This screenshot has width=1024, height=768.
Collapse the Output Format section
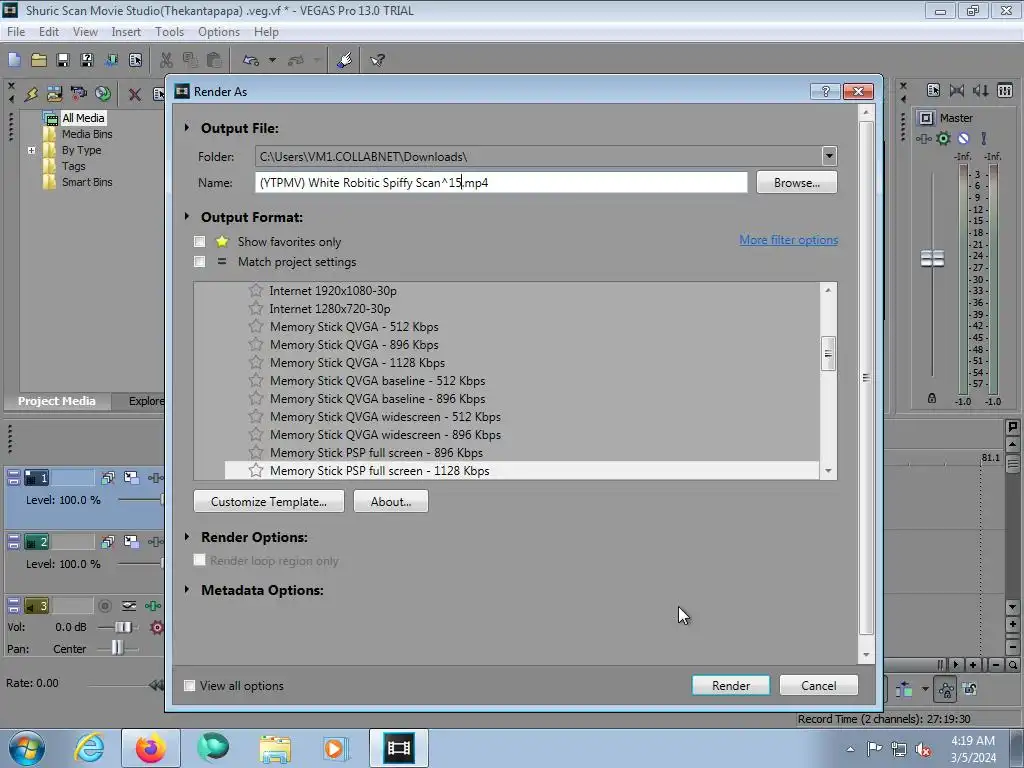(x=187, y=216)
